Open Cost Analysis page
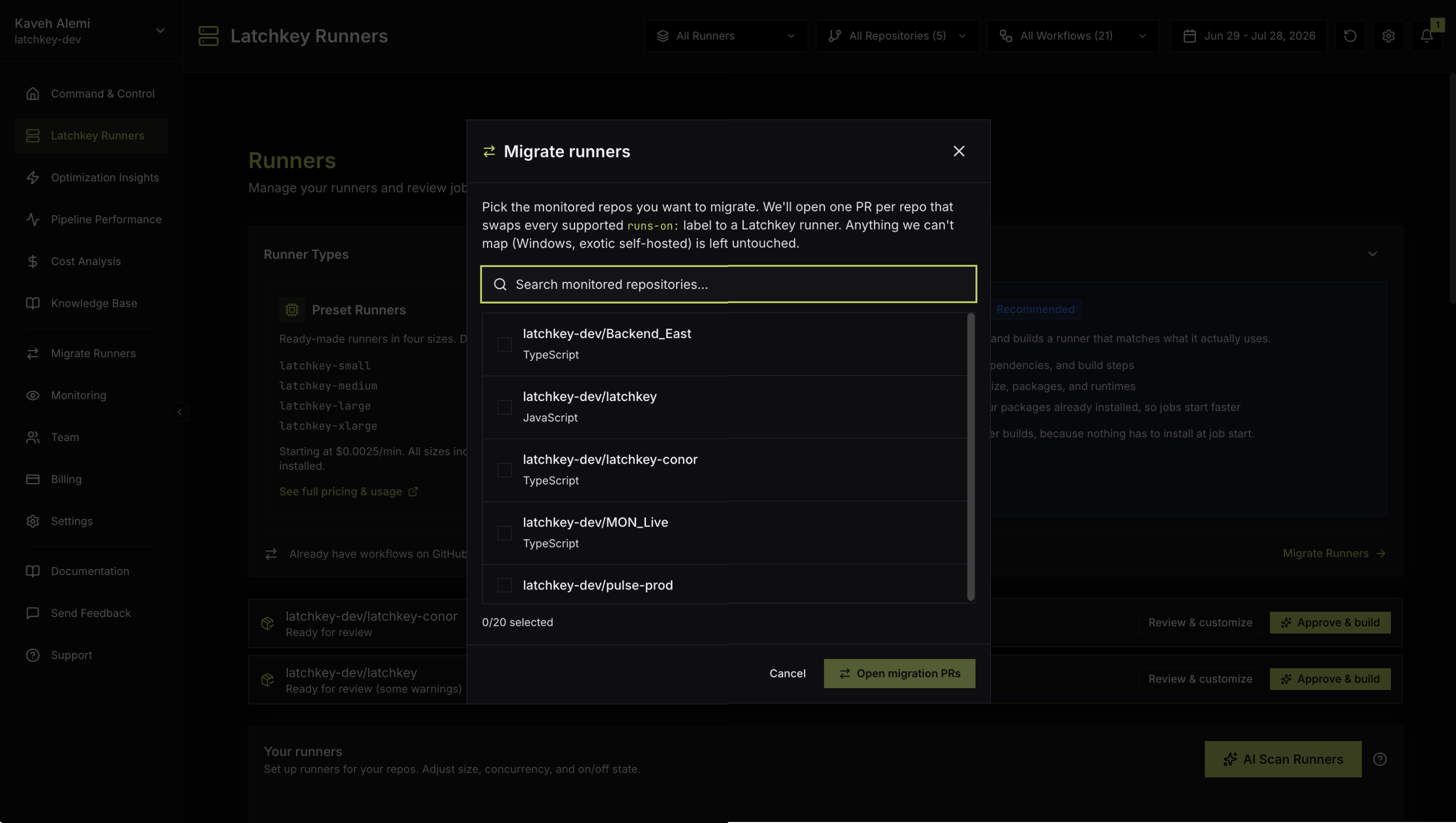Image resolution: width=1456 pixels, height=823 pixels. point(90,260)
